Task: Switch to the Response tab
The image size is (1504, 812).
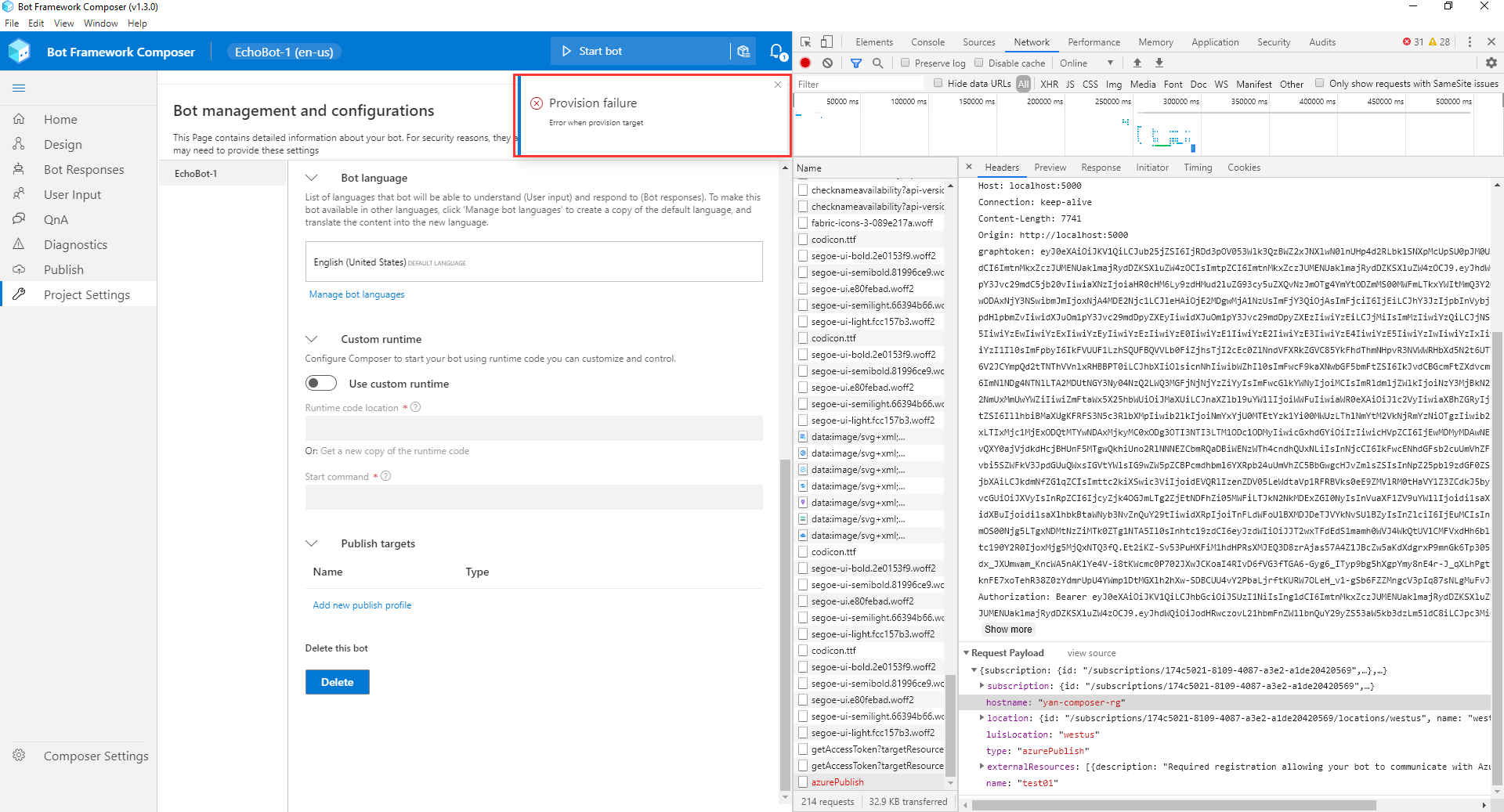Action: [x=1101, y=167]
